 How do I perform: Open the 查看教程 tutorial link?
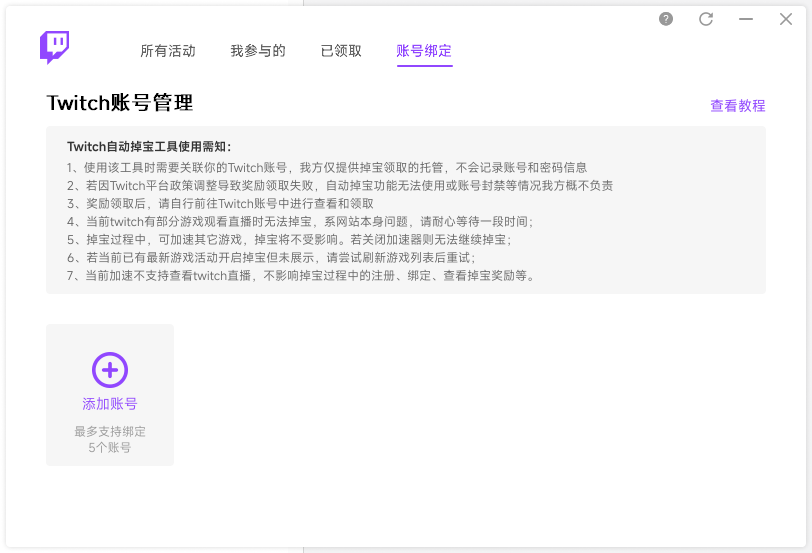(737, 106)
